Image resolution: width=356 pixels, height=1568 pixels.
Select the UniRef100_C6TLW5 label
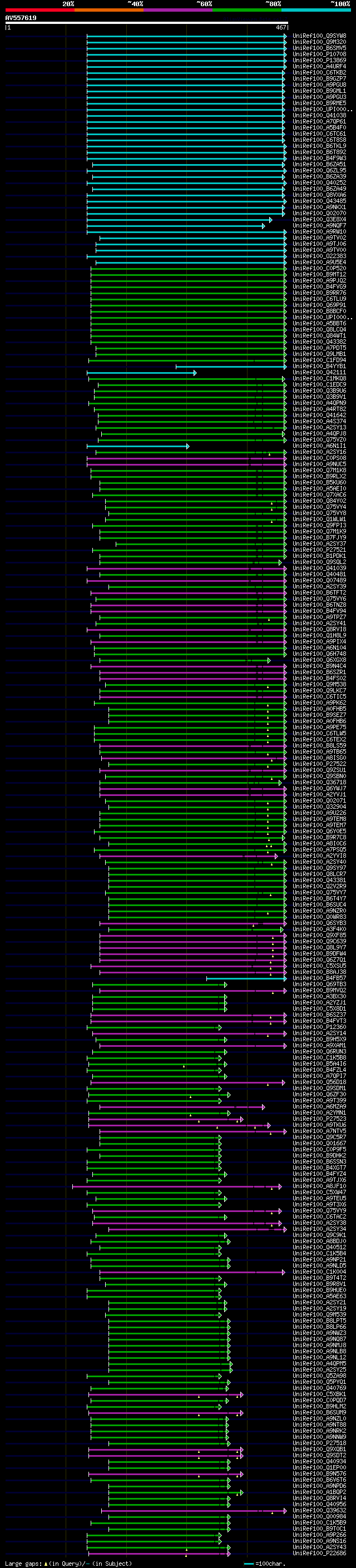(x=319, y=734)
